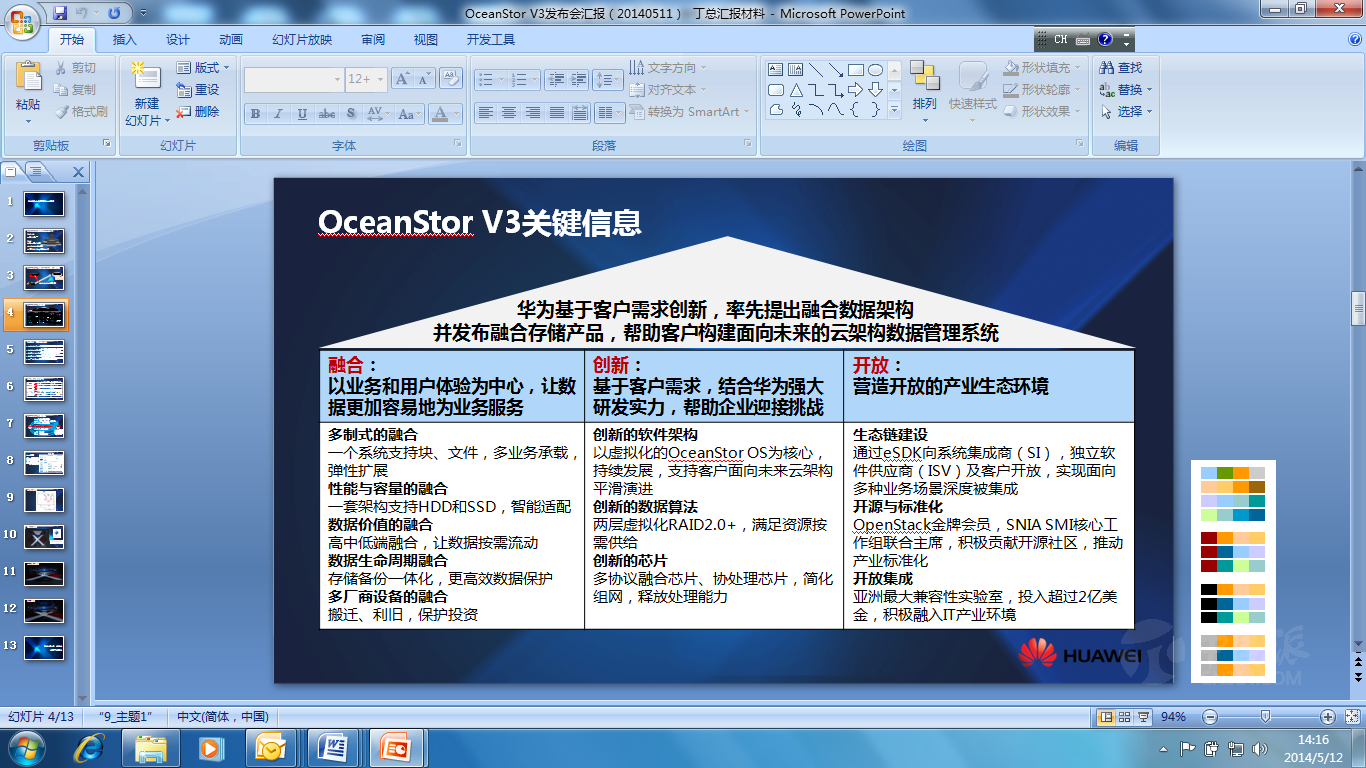Toggle Italic formatting

(278, 114)
